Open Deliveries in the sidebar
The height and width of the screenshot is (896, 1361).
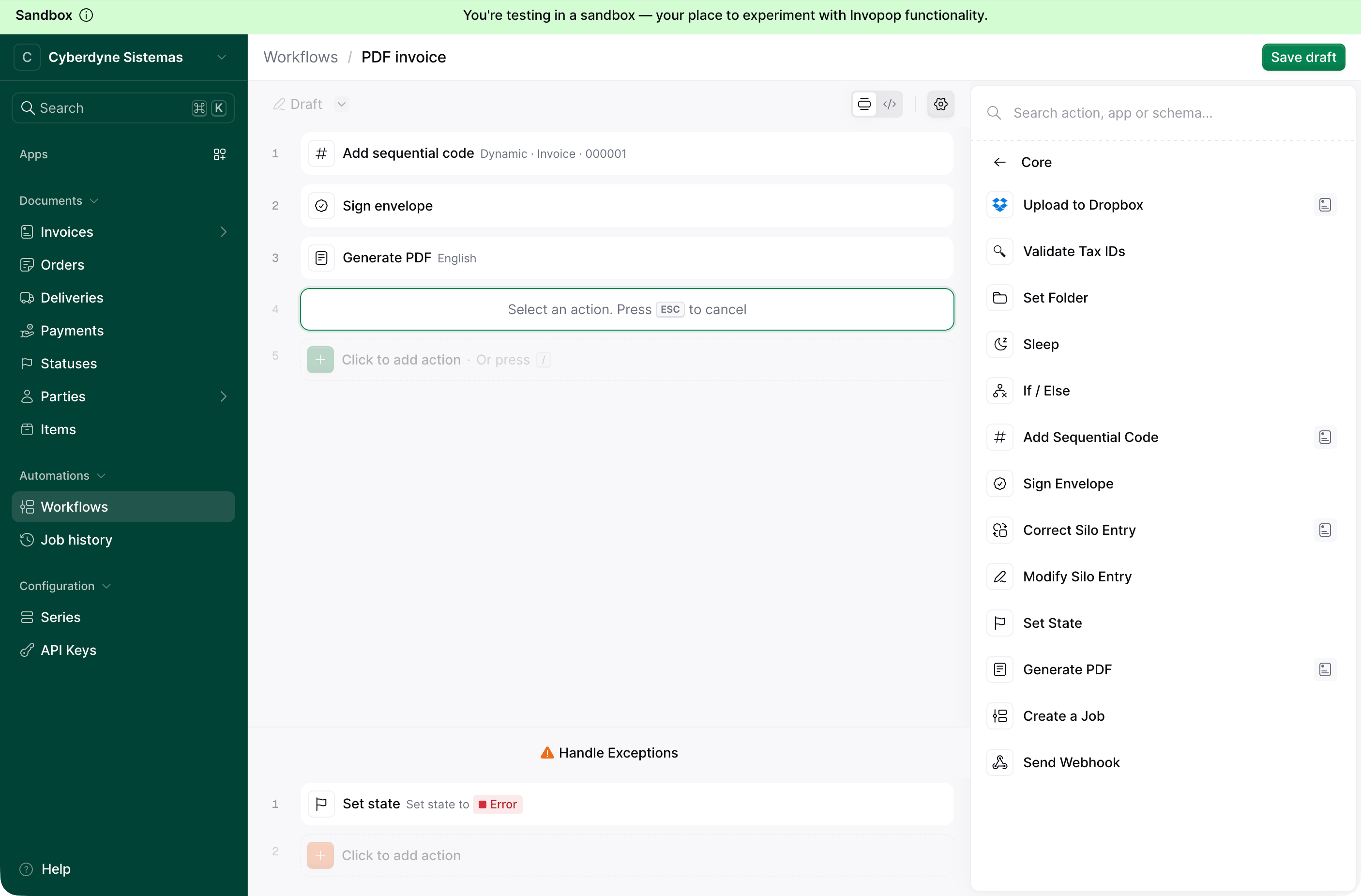123,298
